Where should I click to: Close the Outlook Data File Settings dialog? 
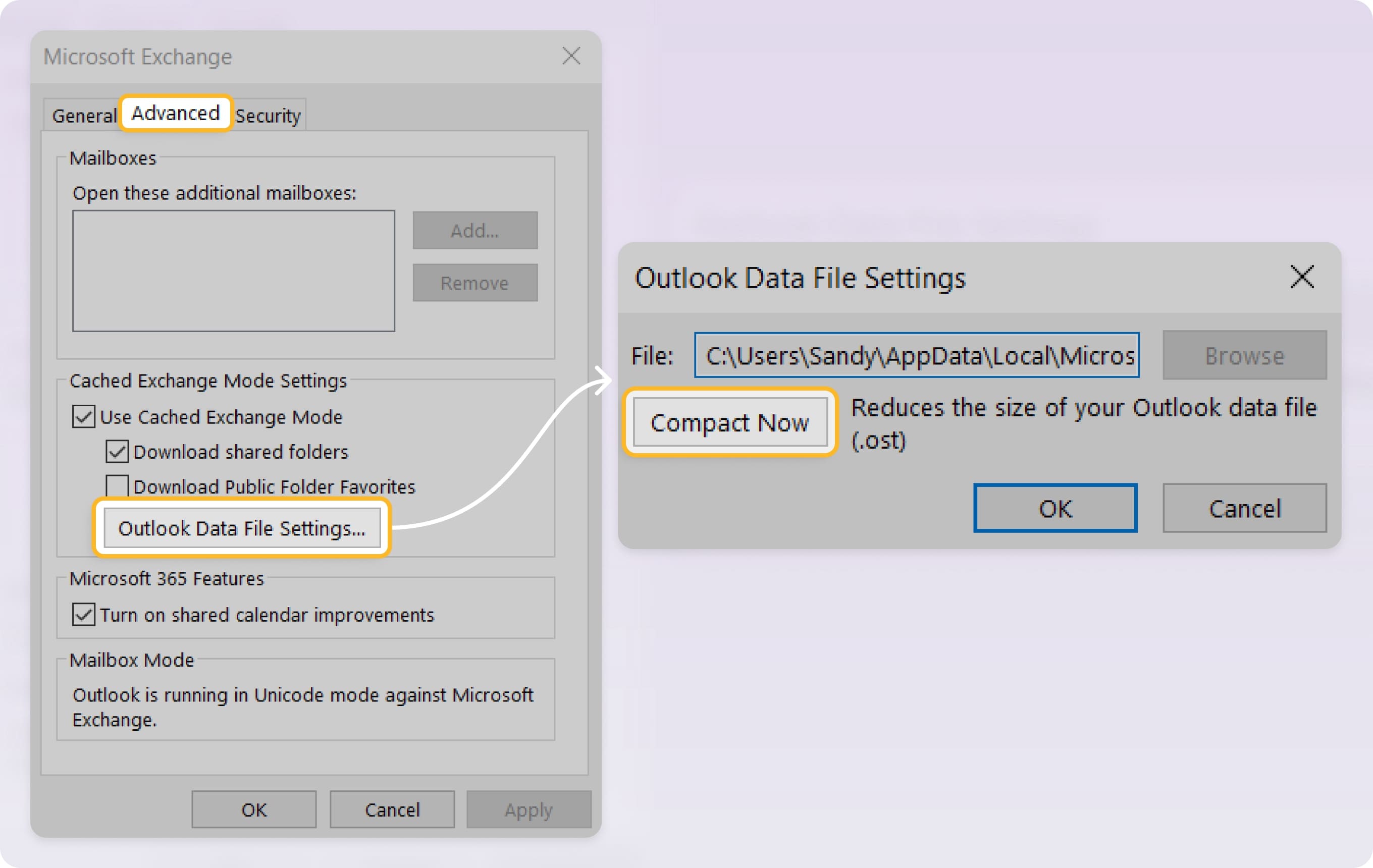pos(1302,277)
